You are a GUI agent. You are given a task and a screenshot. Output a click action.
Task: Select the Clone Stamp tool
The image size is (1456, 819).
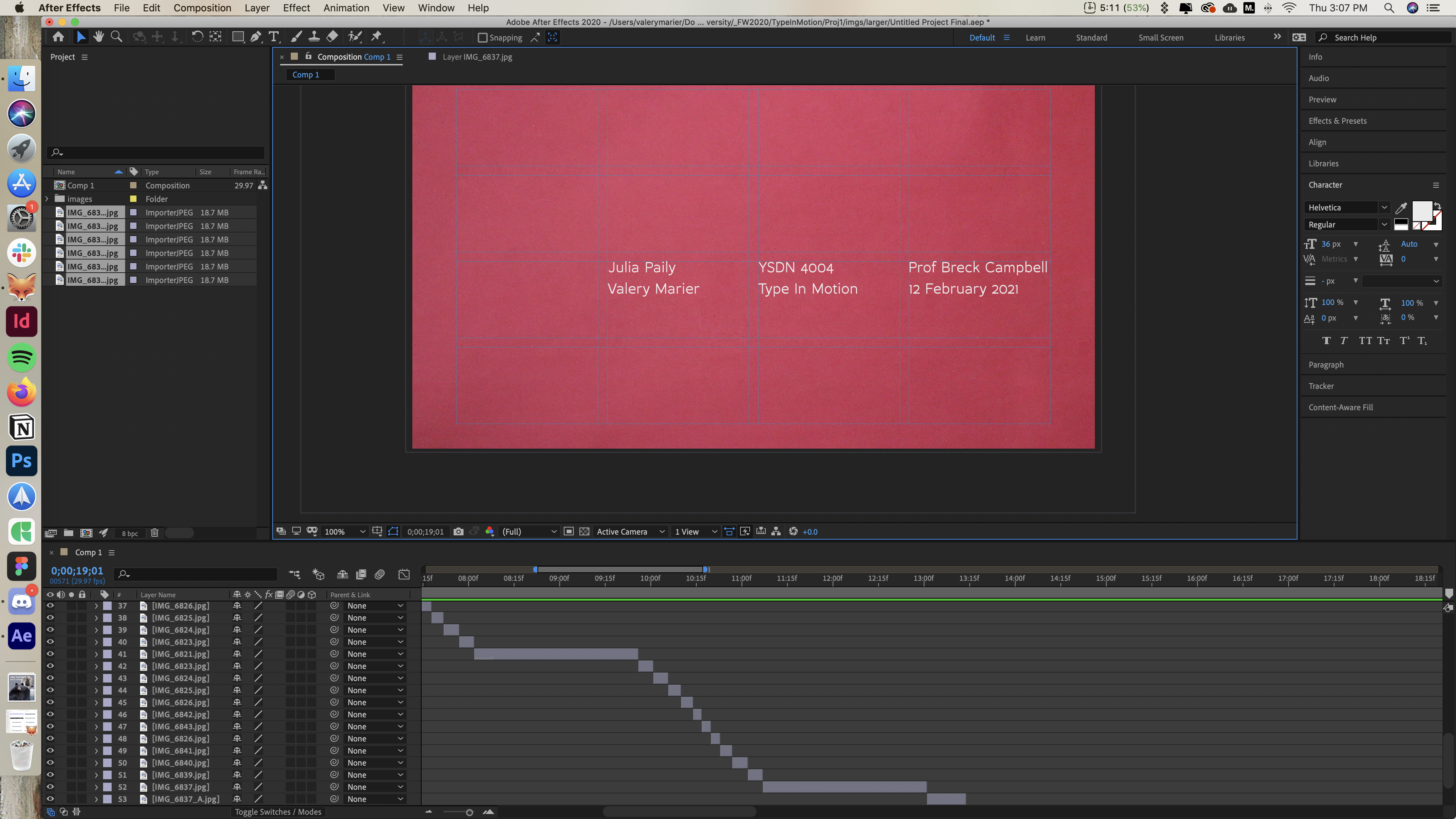pyautogui.click(x=314, y=37)
